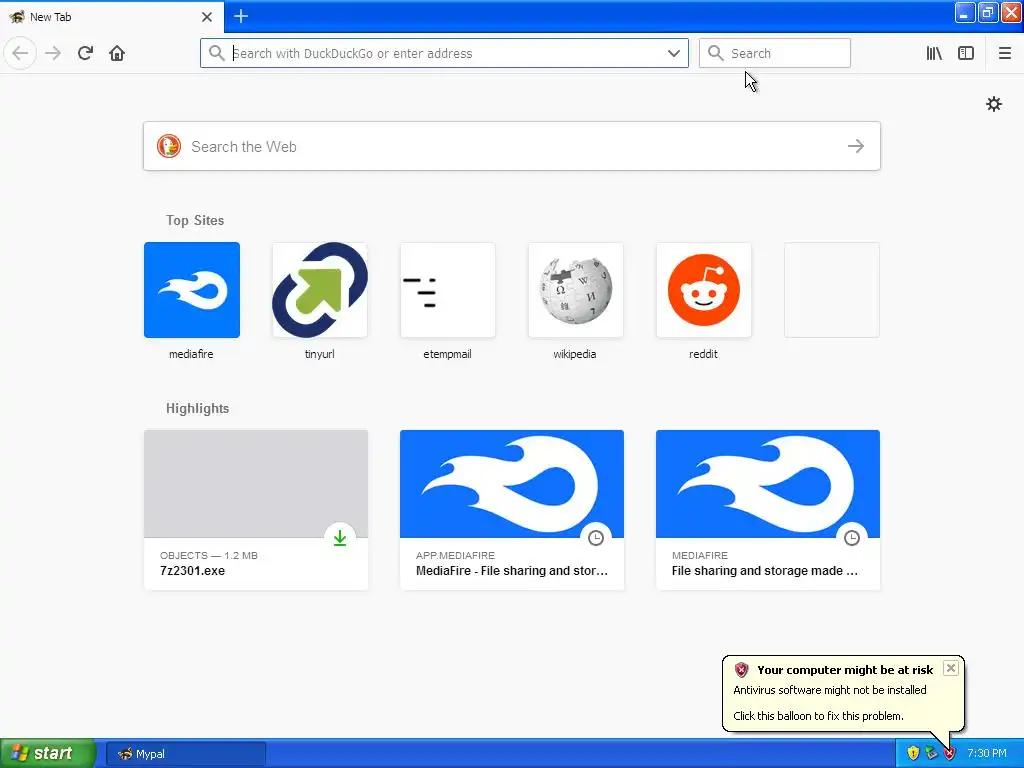Reload the current page
The height and width of the screenshot is (768, 1024).
[85, 53]
